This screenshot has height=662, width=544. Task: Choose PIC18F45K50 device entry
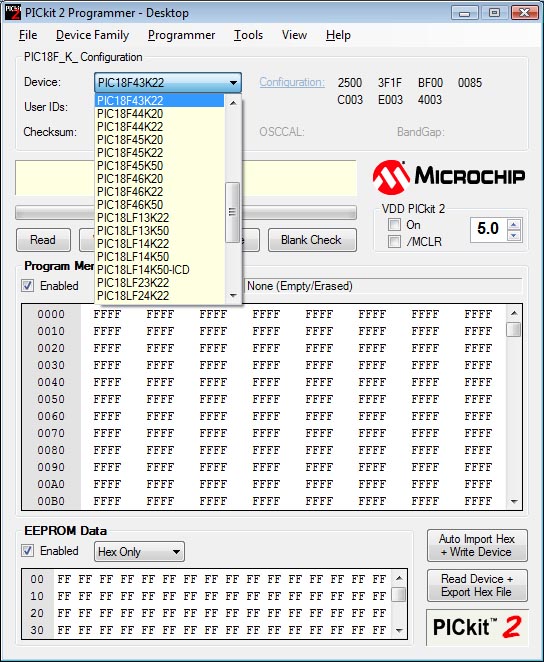160,166
